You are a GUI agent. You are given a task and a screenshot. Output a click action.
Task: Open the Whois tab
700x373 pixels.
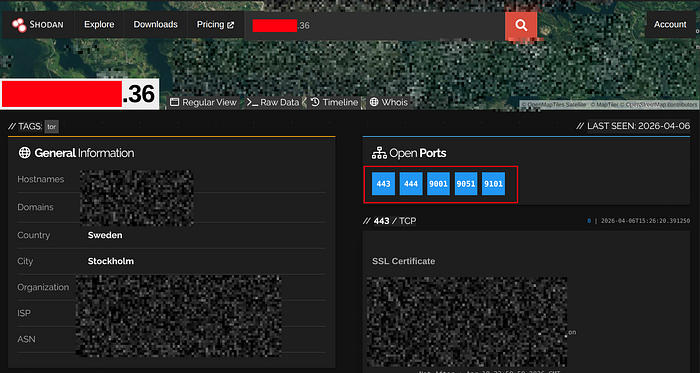tap(388, 103)
